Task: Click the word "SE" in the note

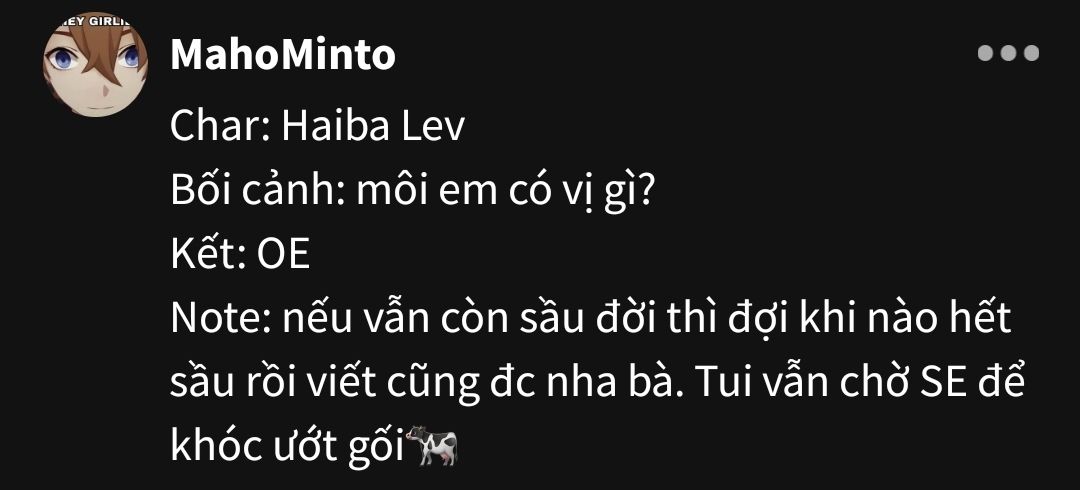Action: (x=946, y=383)
